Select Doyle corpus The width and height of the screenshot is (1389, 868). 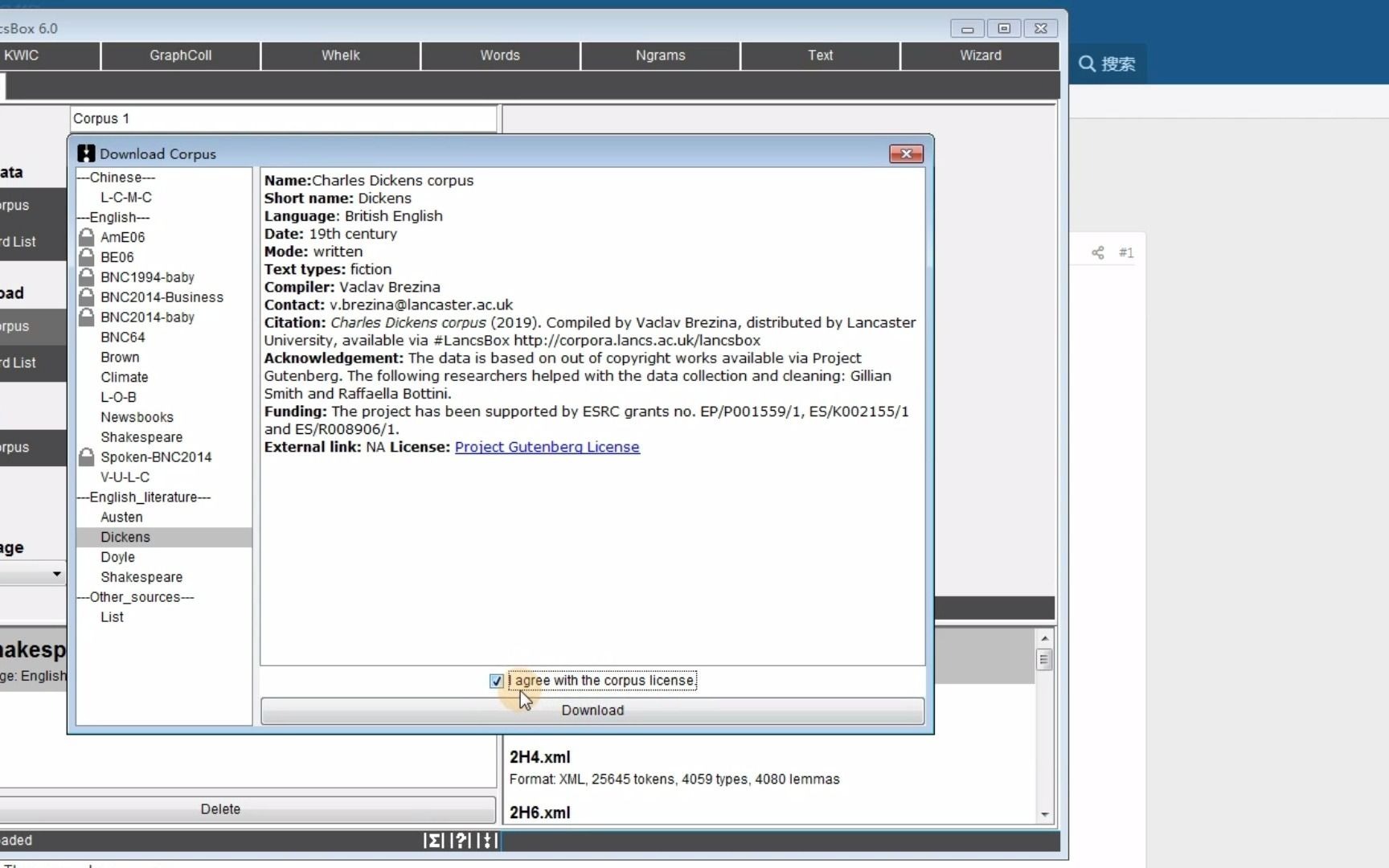point(117,557)
